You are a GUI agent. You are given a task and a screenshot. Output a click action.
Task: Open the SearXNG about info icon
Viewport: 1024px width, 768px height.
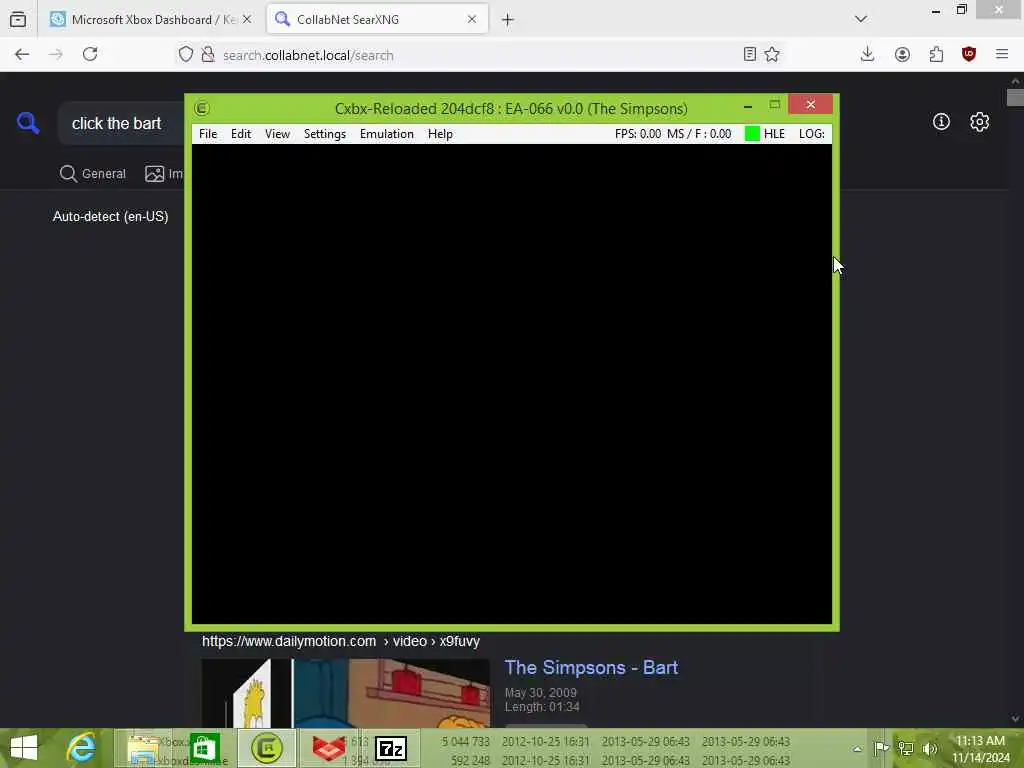tap(941, 121)
